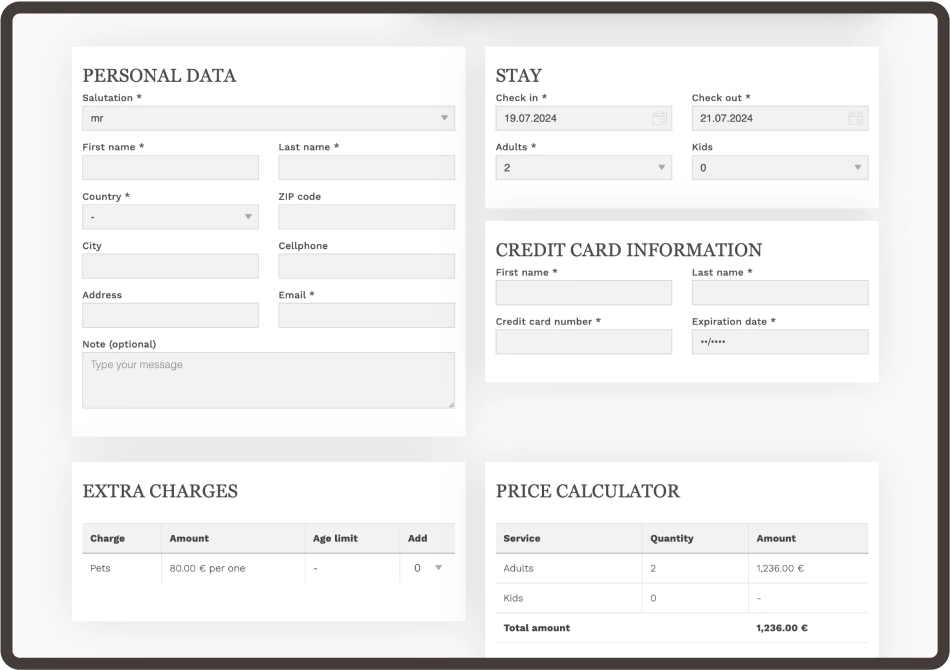This screenshot has height=670, width=950.
Task: Click the Pets charge row label
Action: click(x=101, y=568)
